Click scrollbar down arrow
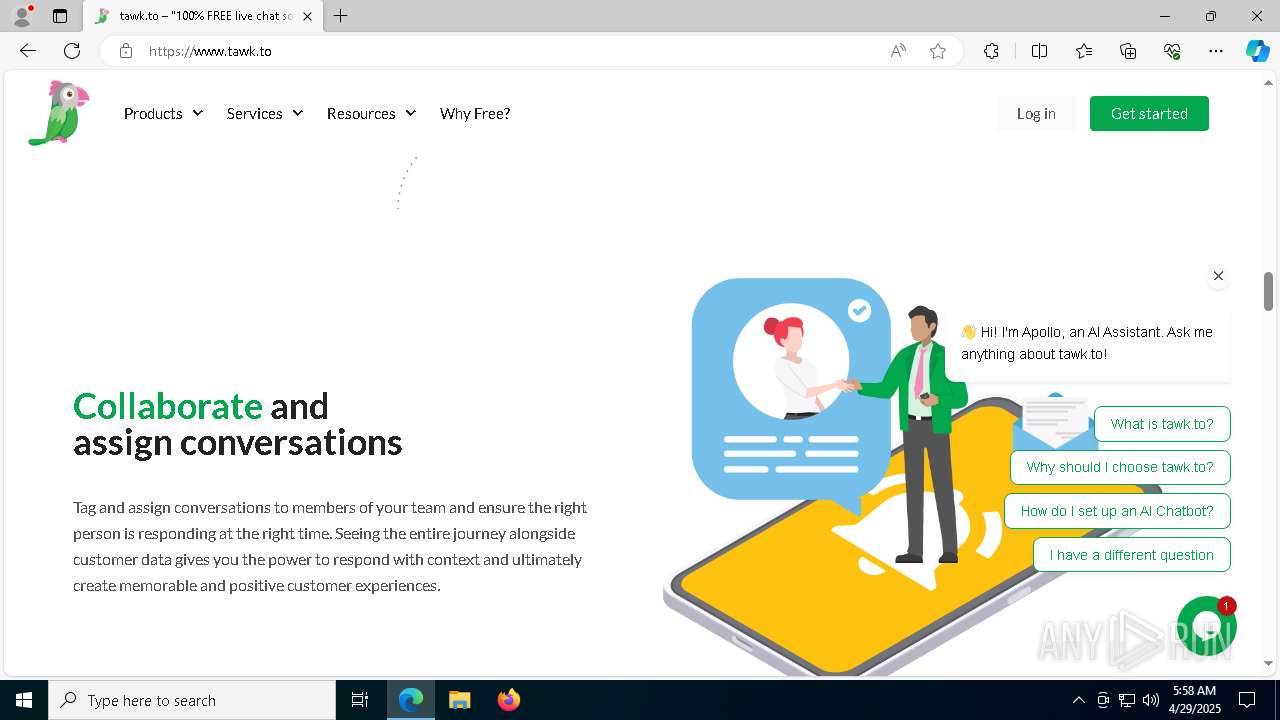 [1268, 663]
